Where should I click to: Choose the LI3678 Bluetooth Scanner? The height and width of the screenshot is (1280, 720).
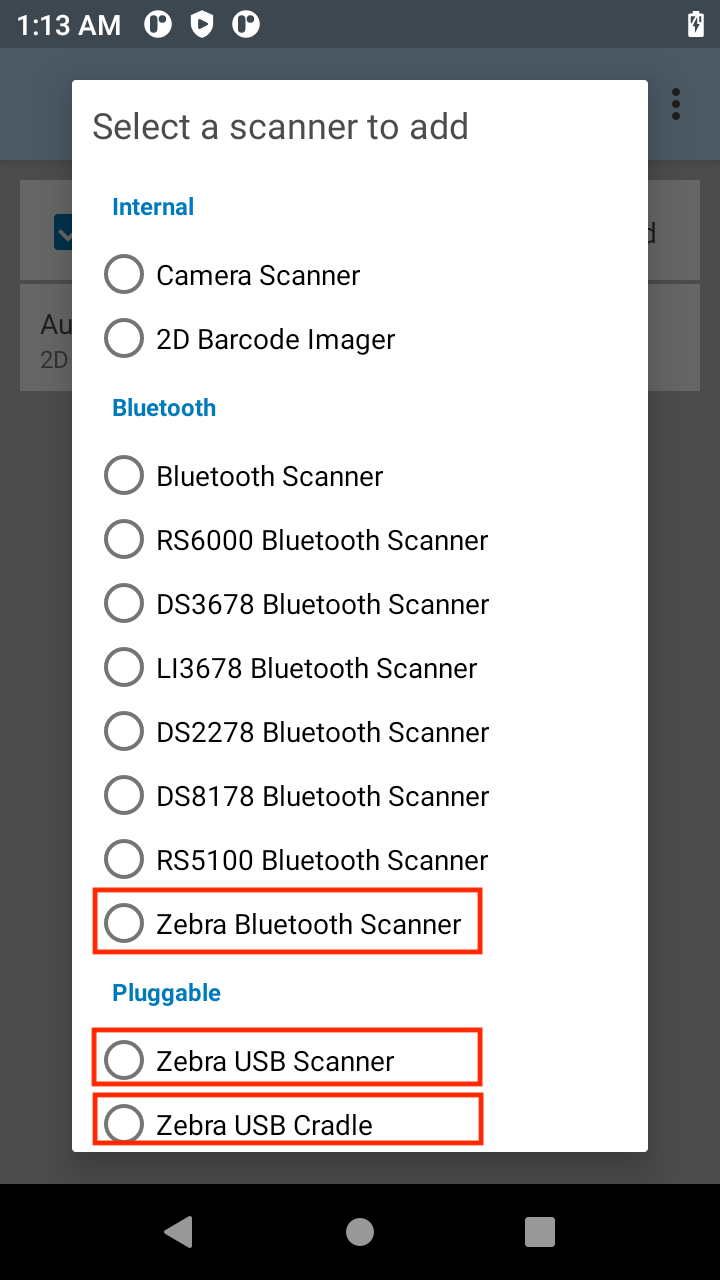[124, 668]
